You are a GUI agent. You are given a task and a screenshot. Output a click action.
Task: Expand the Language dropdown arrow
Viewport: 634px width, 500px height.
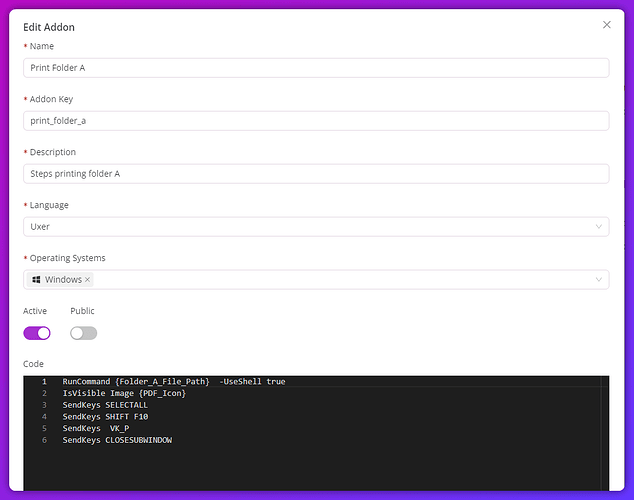coord(599,227)
